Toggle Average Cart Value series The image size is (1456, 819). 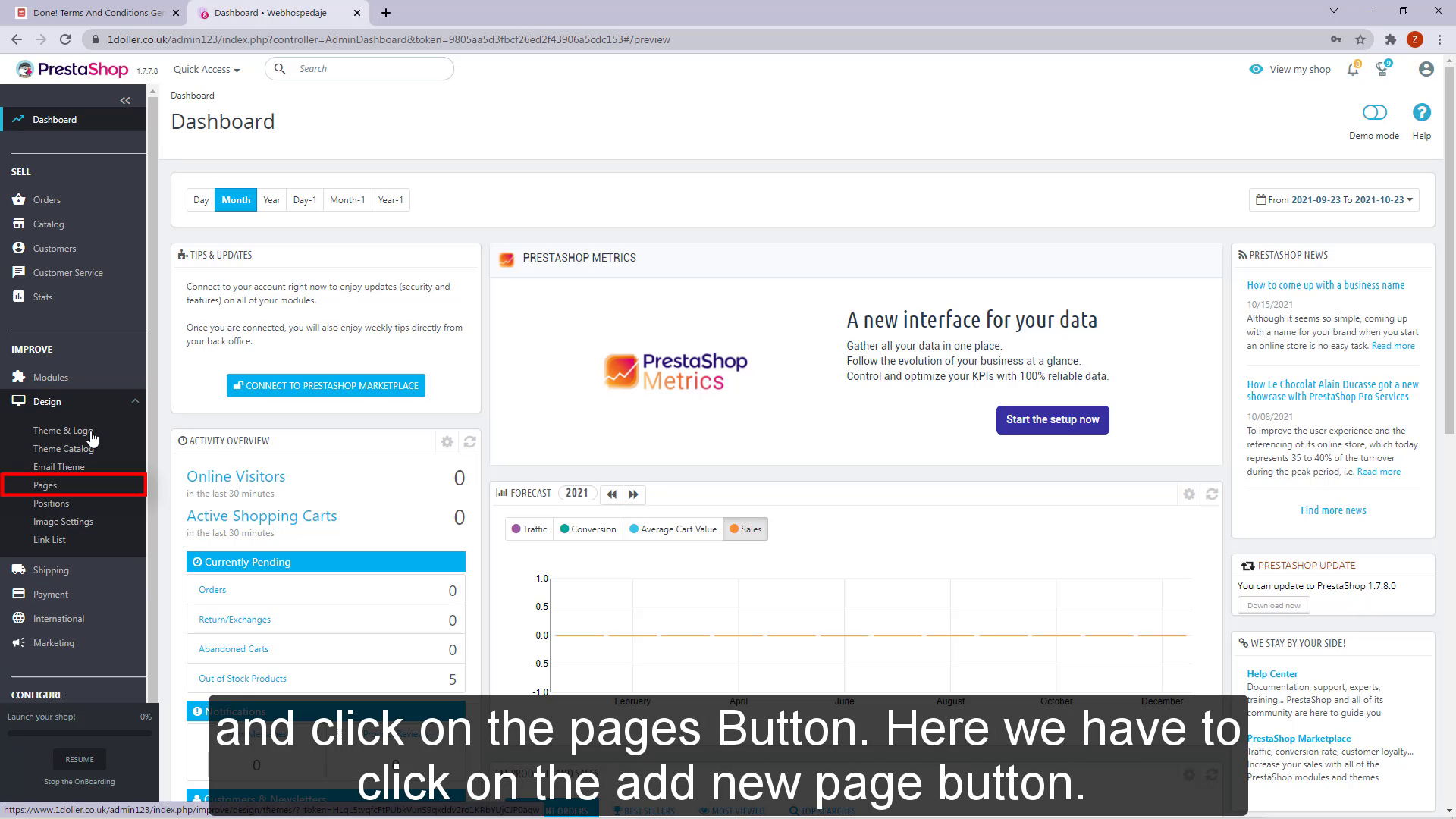pos(673,529)
